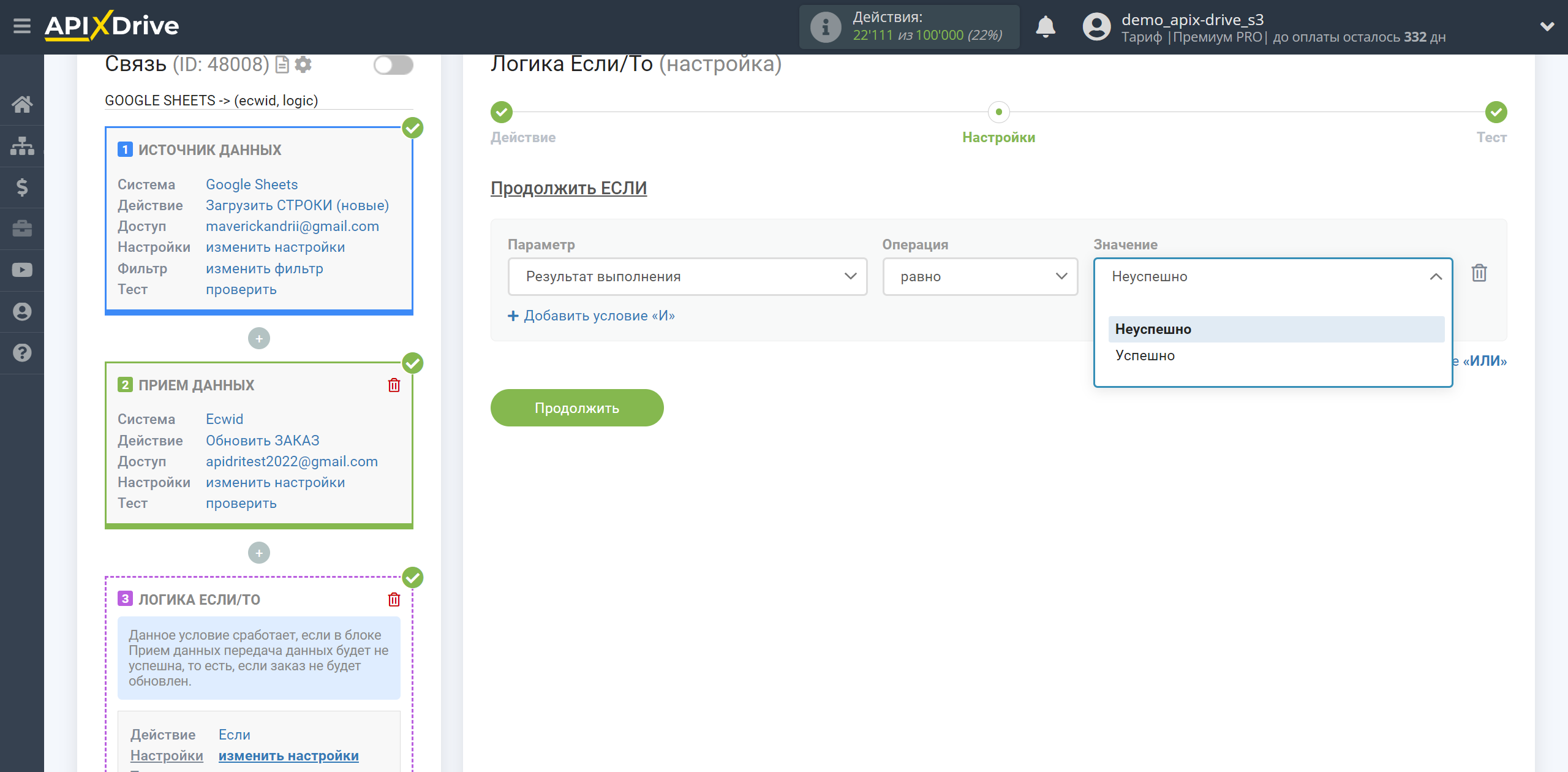Image resolution: width=1568 pixels, height=772 pixels.
Task: Click logic block изменить настройки link
Action: coord(288,755)
